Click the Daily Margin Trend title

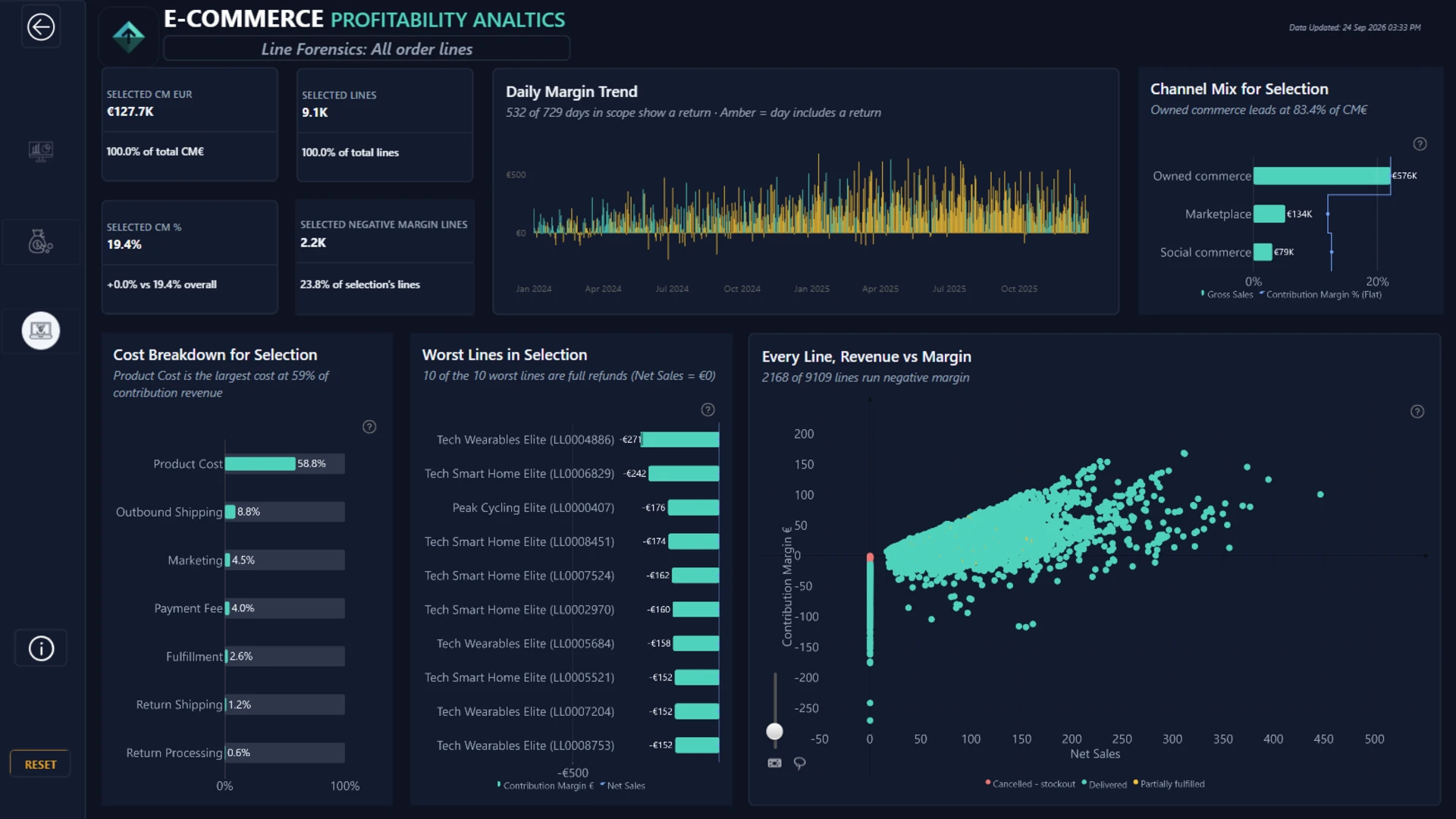572,92
